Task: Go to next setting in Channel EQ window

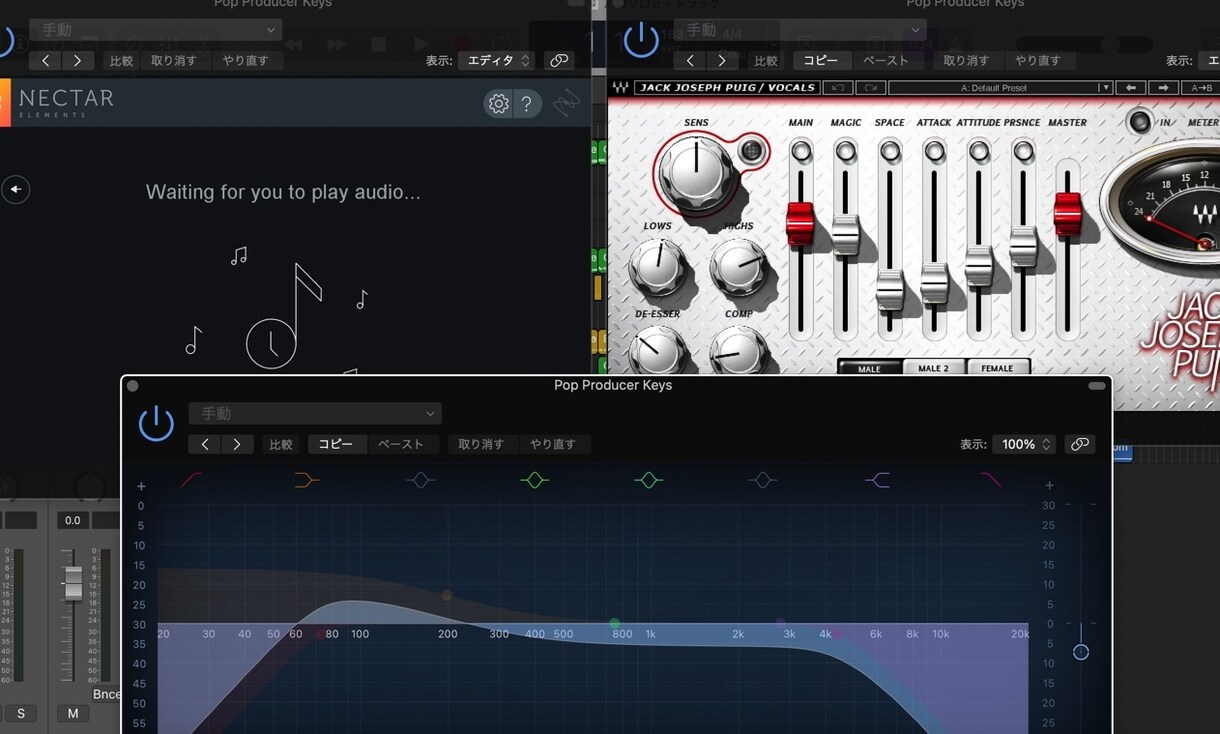Action: [237, 444]
